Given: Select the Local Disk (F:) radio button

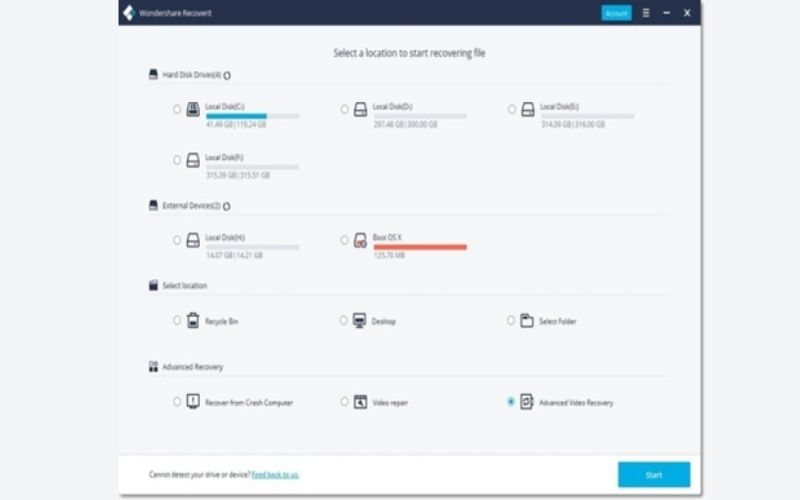Looking at the screenshot, I should coord(177,160).
